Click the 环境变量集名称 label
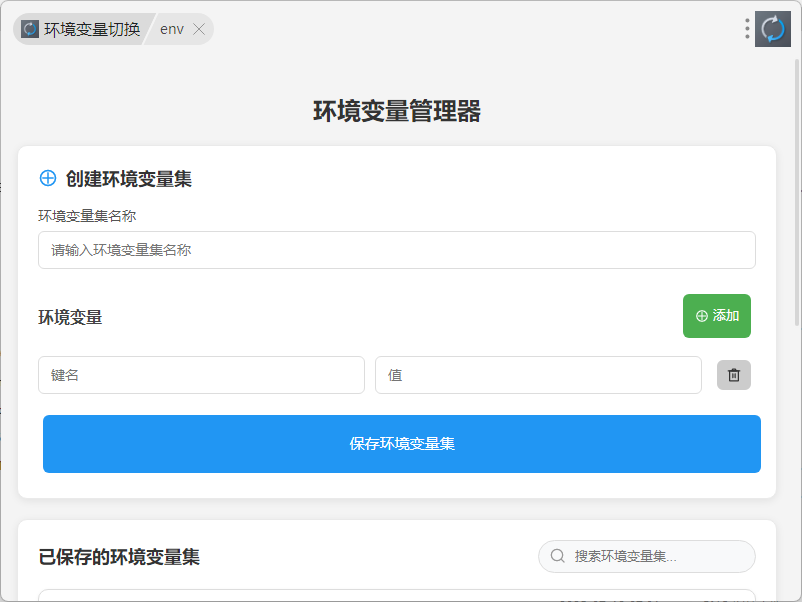Image resolution: width=802 pixels, height=602 pixels. pyautogui.click(x=87, y=216)
